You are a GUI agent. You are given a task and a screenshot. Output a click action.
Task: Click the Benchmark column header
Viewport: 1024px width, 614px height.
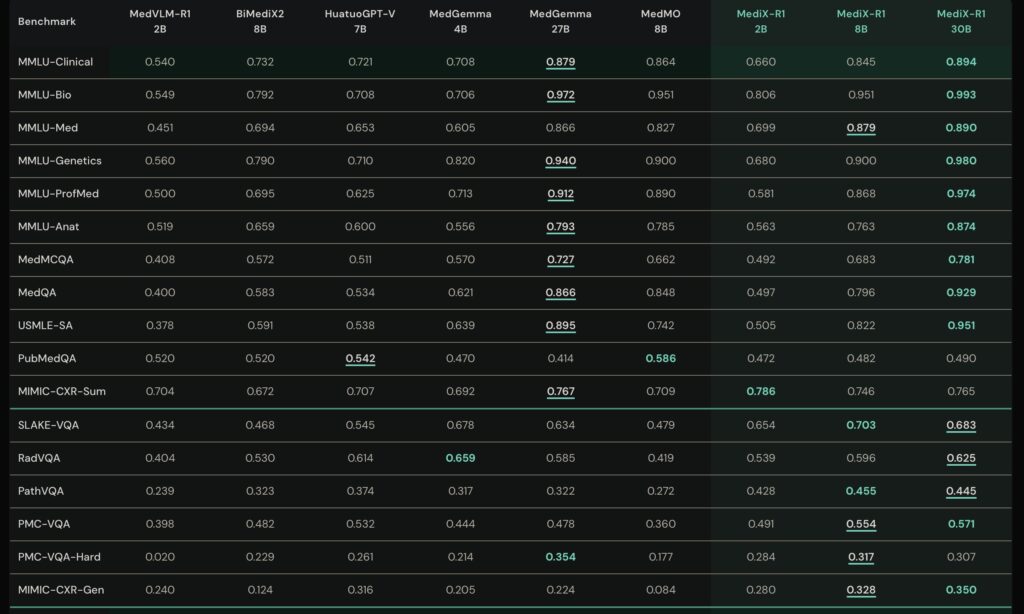[47, 21]
